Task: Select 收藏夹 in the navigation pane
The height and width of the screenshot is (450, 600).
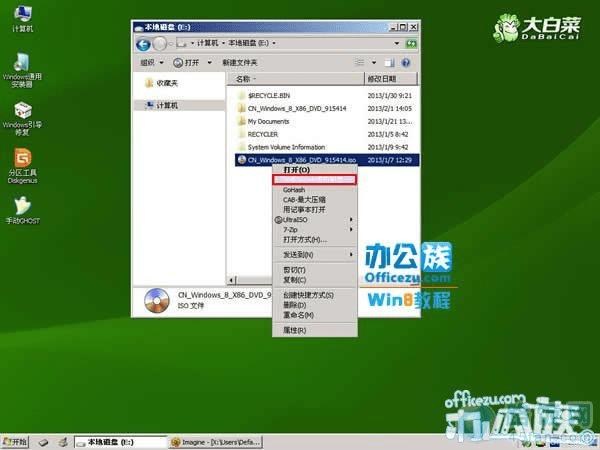Action: pyautogui.click(x=167, y=83)
